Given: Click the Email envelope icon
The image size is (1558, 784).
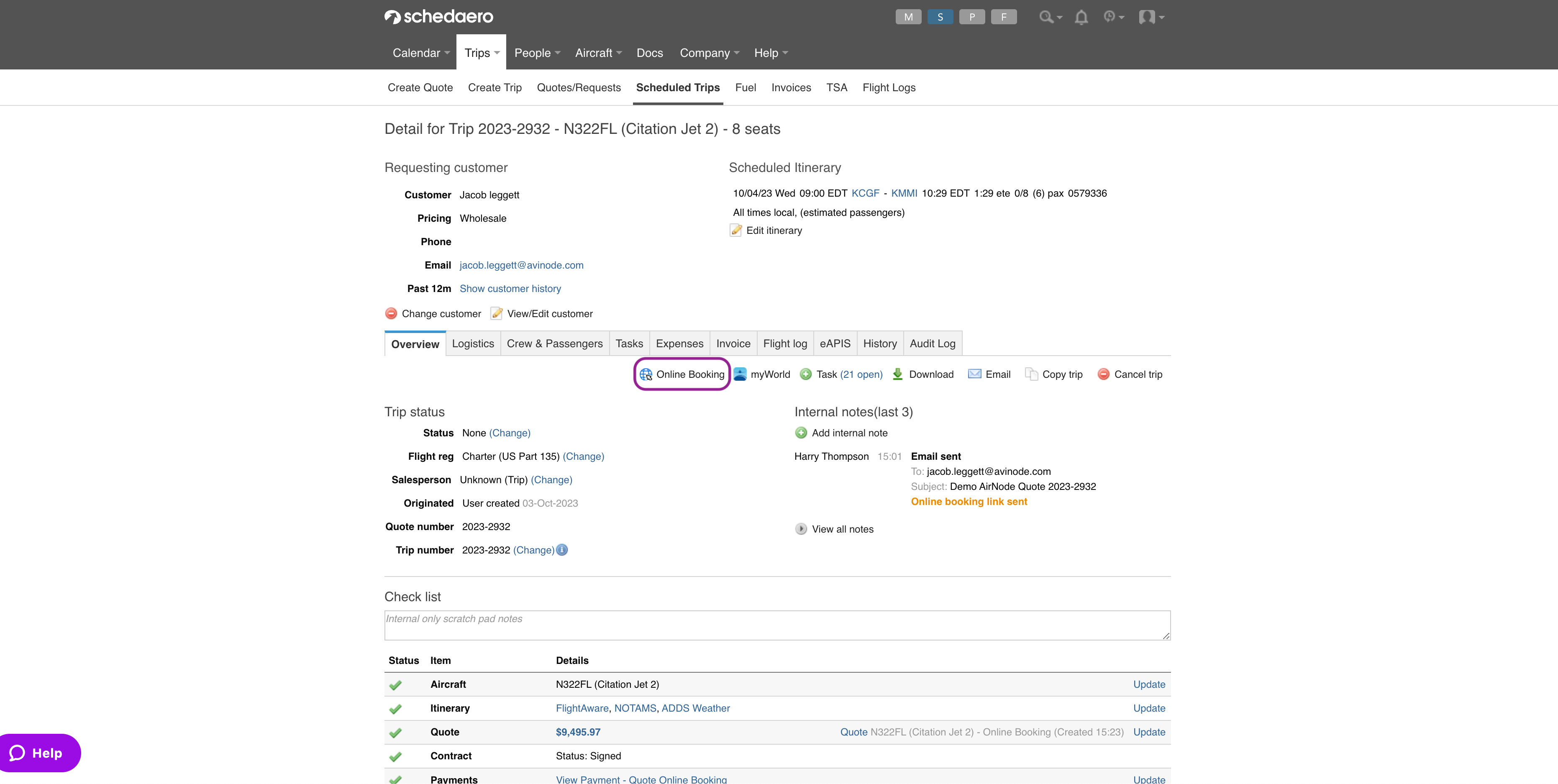Looking at the screenshot, I should [974, 374].
